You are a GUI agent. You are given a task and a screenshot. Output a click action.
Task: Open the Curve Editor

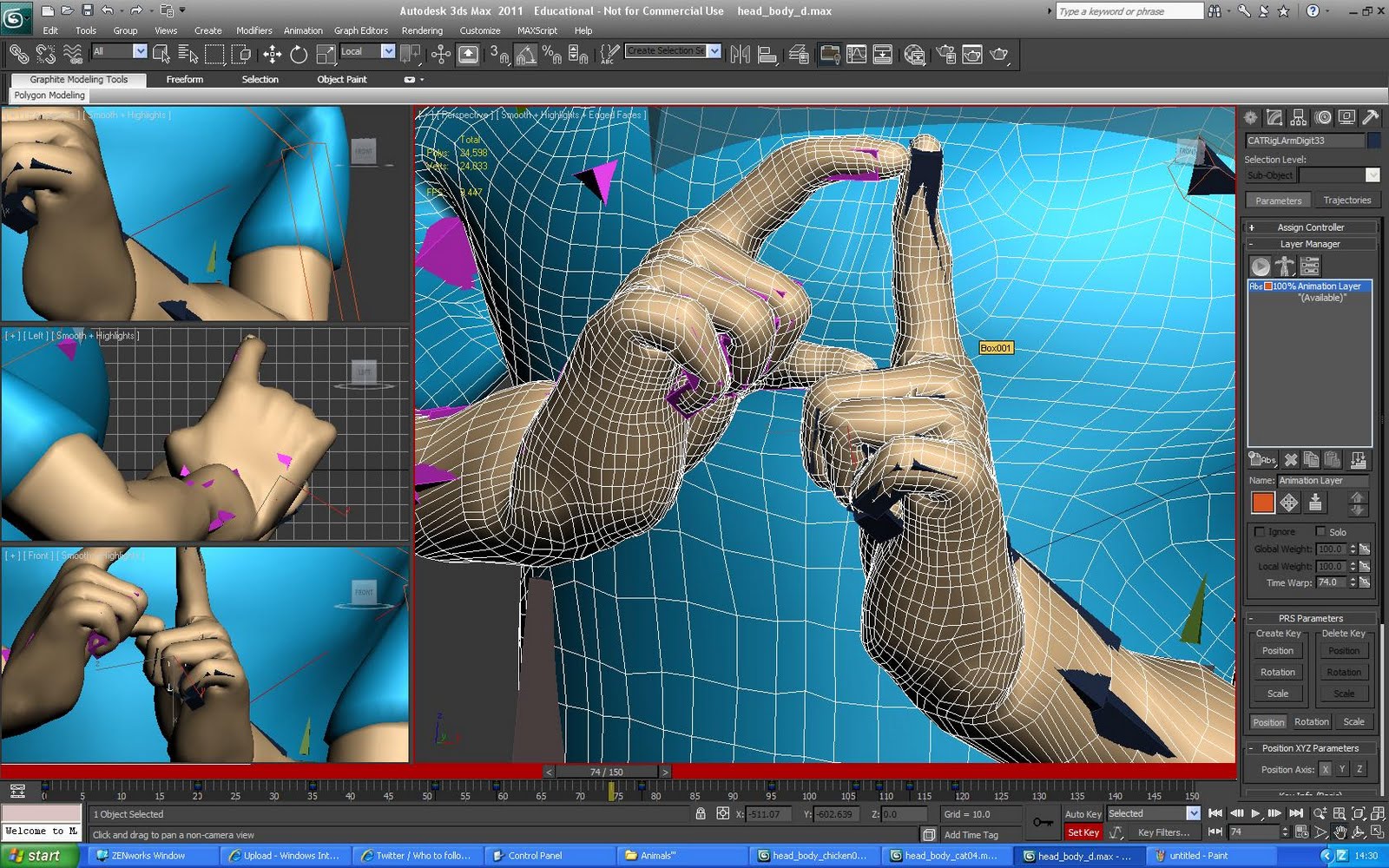[856, 54]
